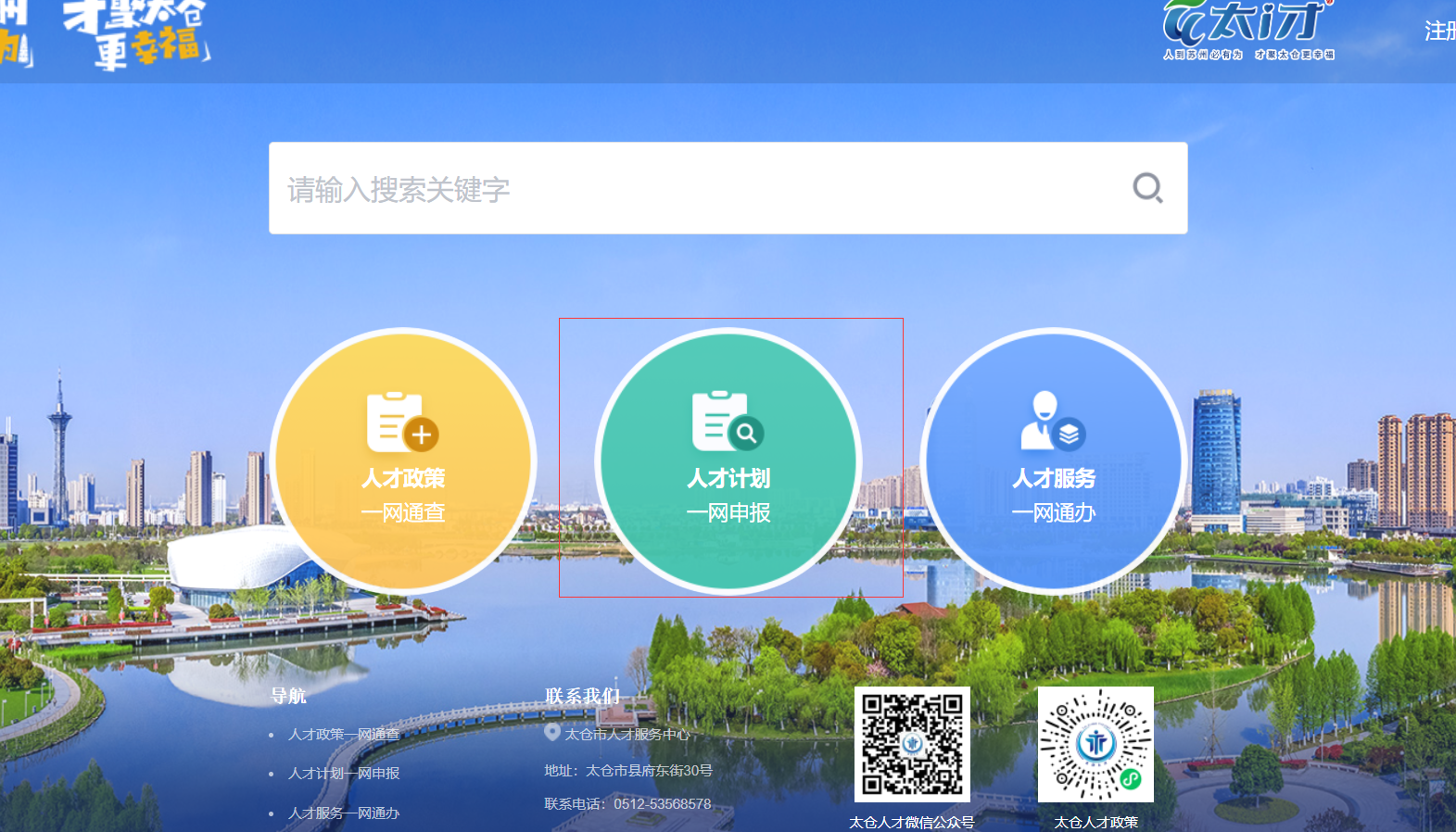Focus the 请输入搜索关键字 search field
Viewport: 1456px width, 832px height.
[728, 188]
